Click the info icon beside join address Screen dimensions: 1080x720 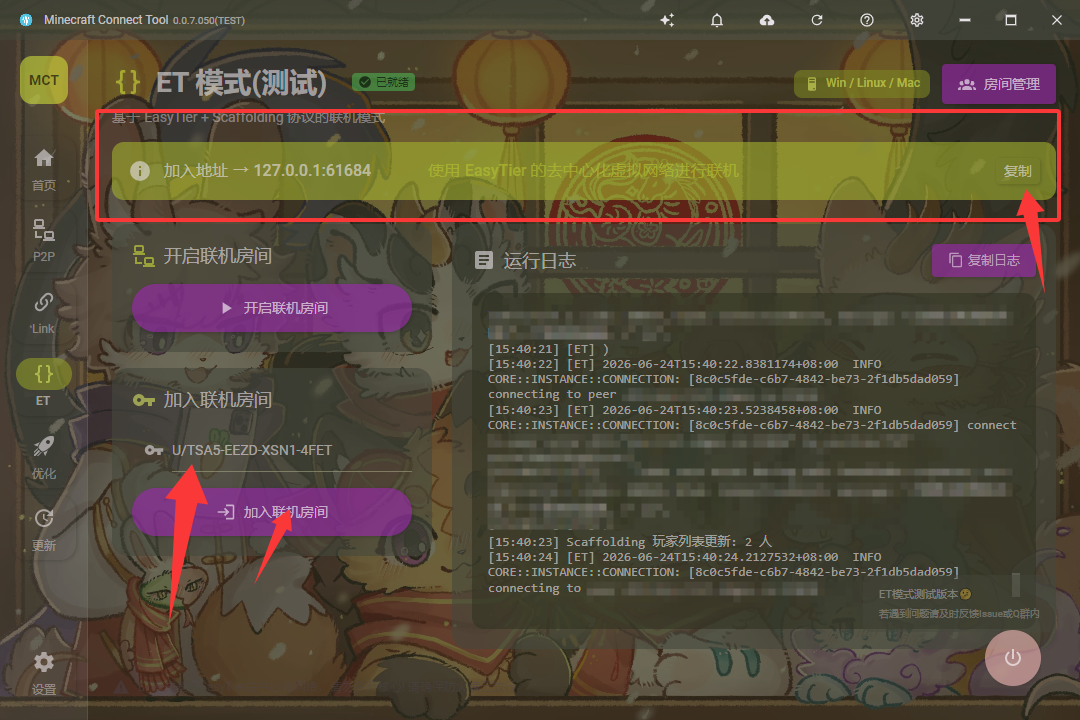click(140, 171)
